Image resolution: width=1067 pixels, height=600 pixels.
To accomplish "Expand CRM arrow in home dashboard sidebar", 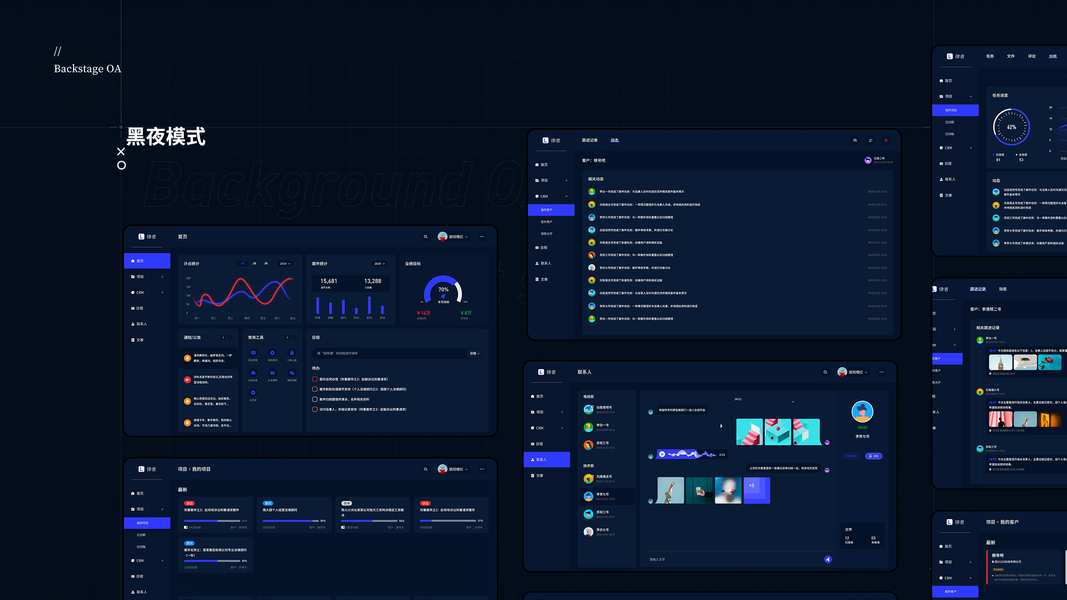I will pos(162,293).
